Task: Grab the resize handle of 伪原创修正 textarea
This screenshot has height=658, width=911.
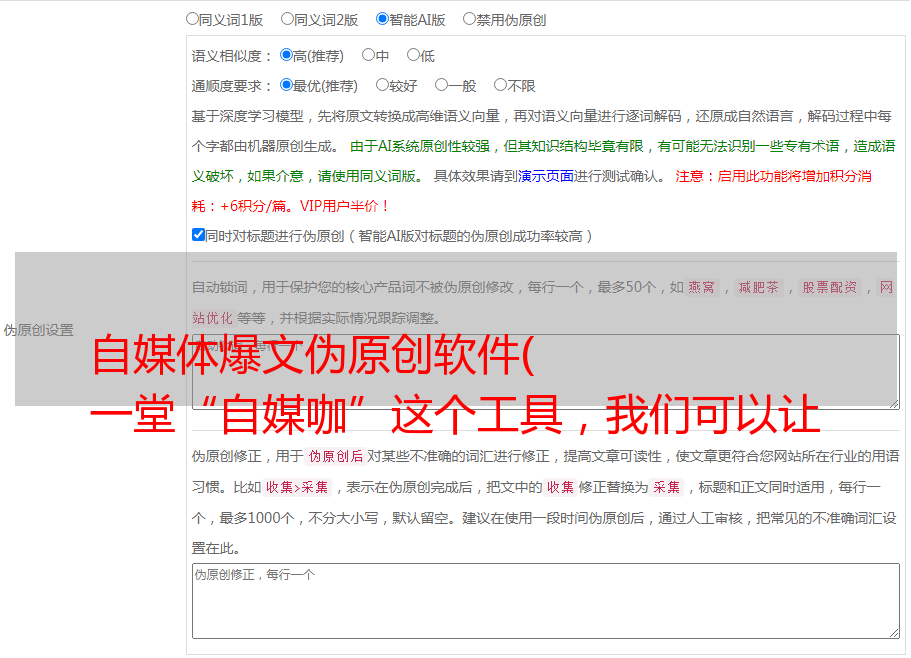Action: pyautogui.click(x=894, y=633)
